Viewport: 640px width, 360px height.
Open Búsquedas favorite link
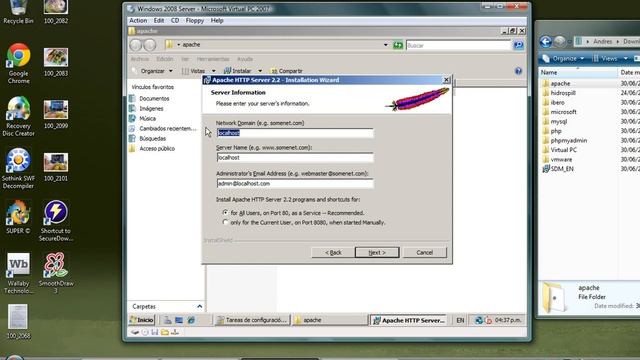[x=153, y=138]
